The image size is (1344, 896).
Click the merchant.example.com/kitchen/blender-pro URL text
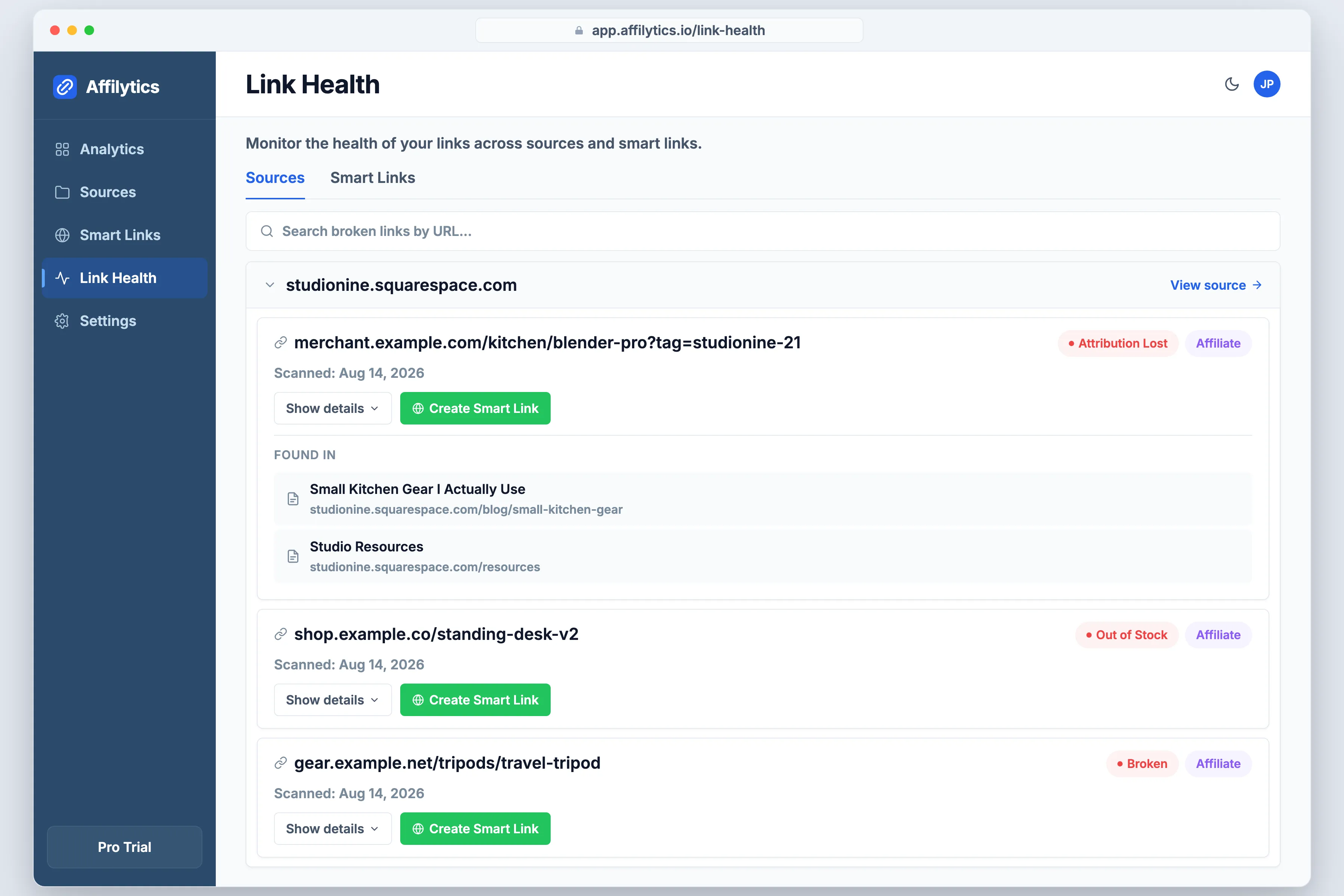(547, 342)
